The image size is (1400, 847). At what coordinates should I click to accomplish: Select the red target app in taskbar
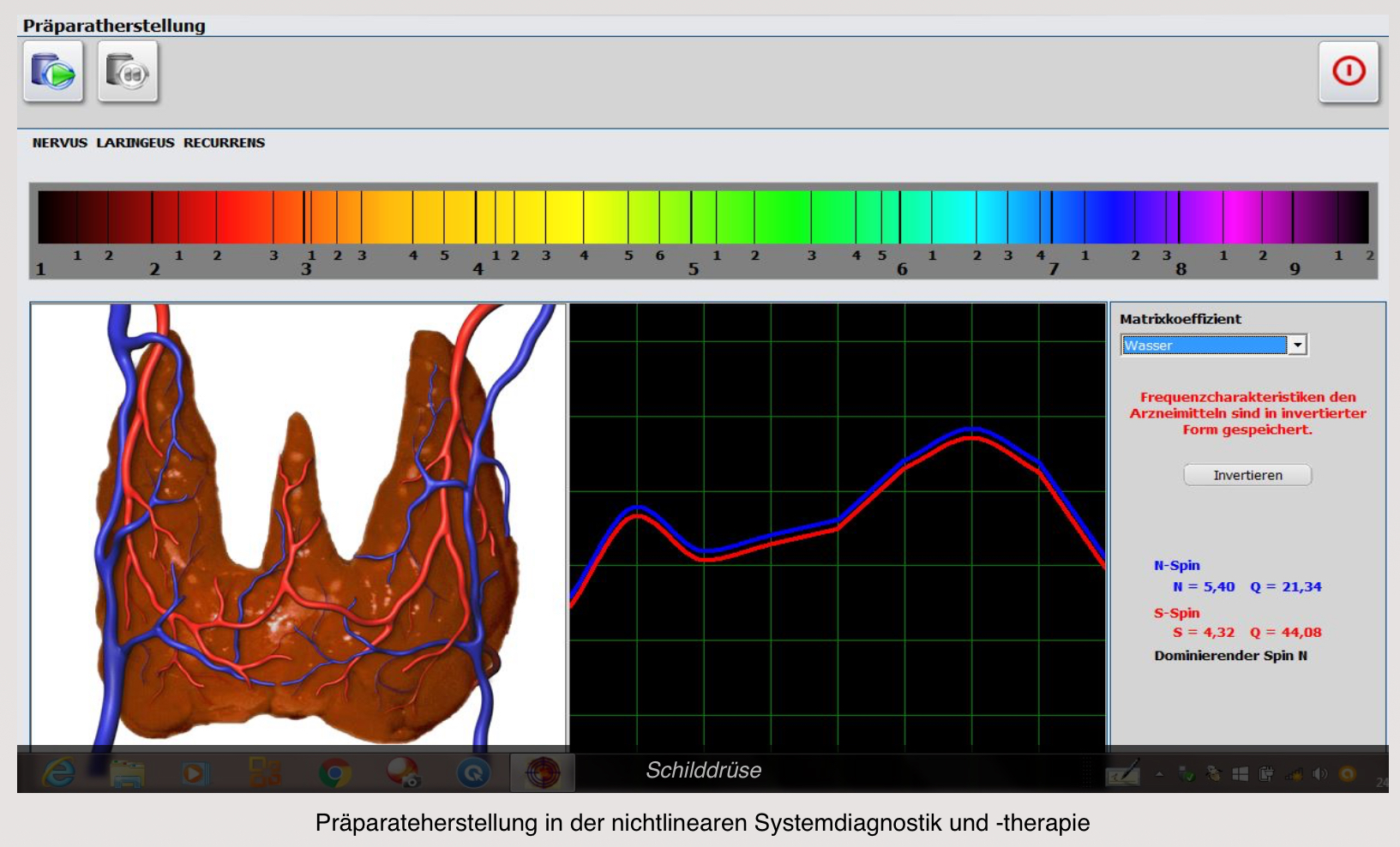pyautogui.click(x=542, y=773)
